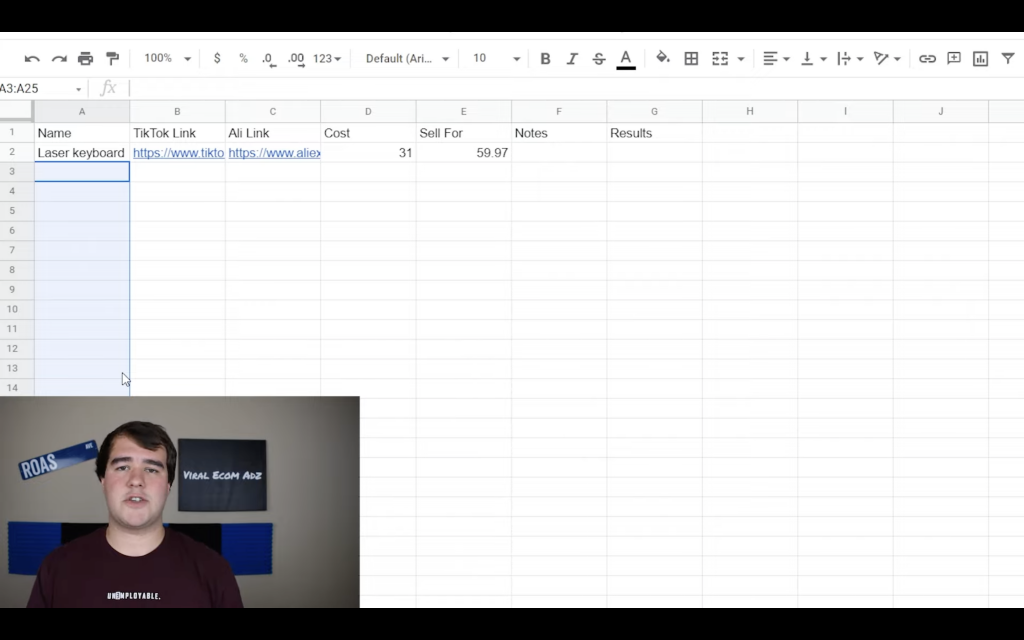Viewport: 1024px width, 640px height.
Task: Open the font size 10 dropdown
Action: tap(496, 59)
